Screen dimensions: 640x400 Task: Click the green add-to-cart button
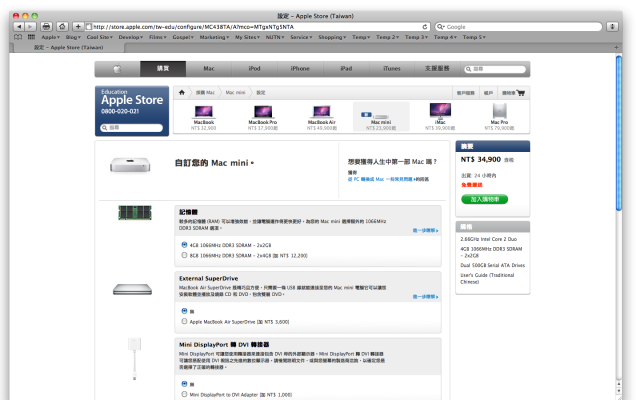click(484, 199)
